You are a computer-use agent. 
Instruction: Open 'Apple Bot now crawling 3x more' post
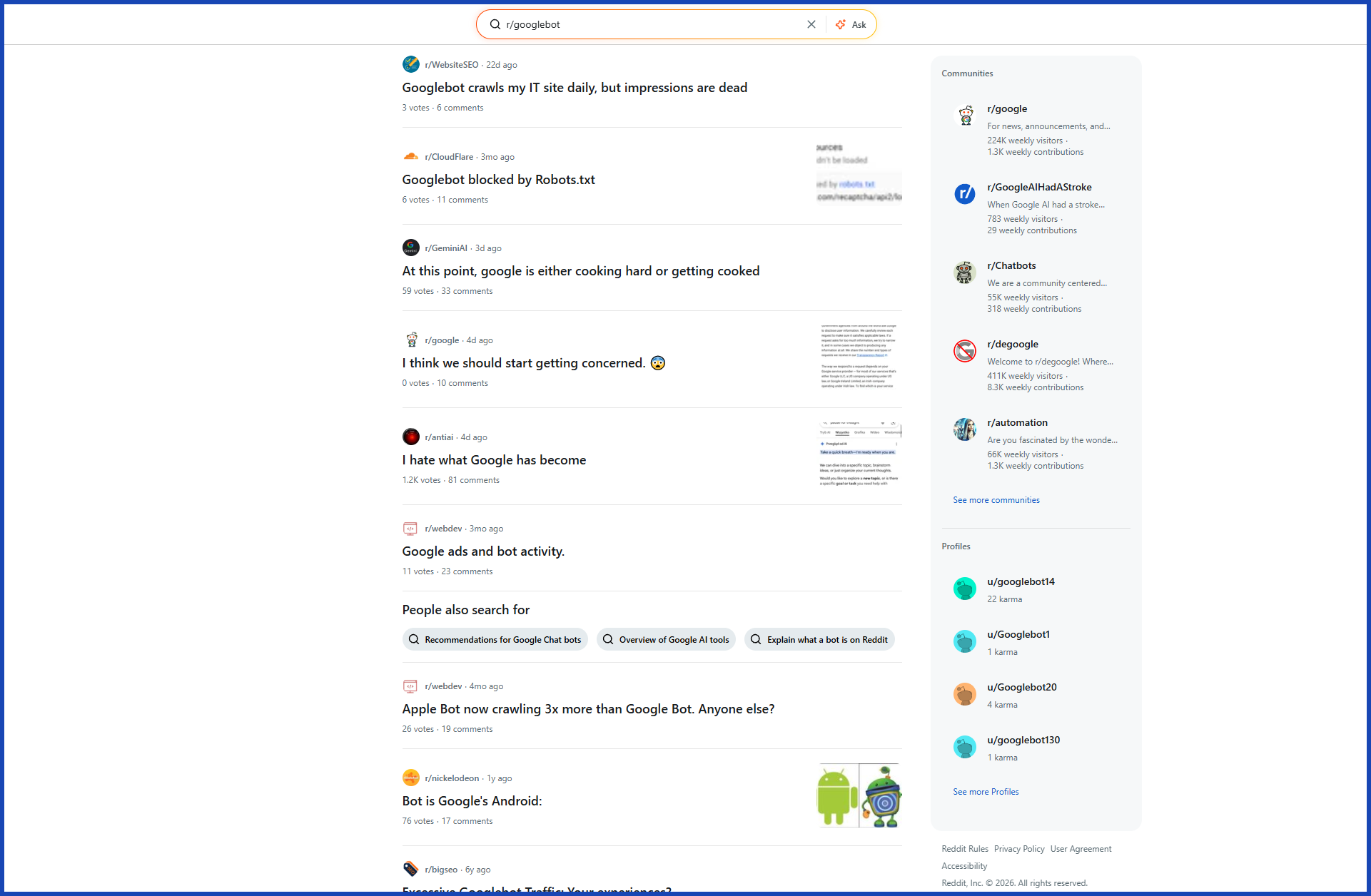[x=588, y=709]
